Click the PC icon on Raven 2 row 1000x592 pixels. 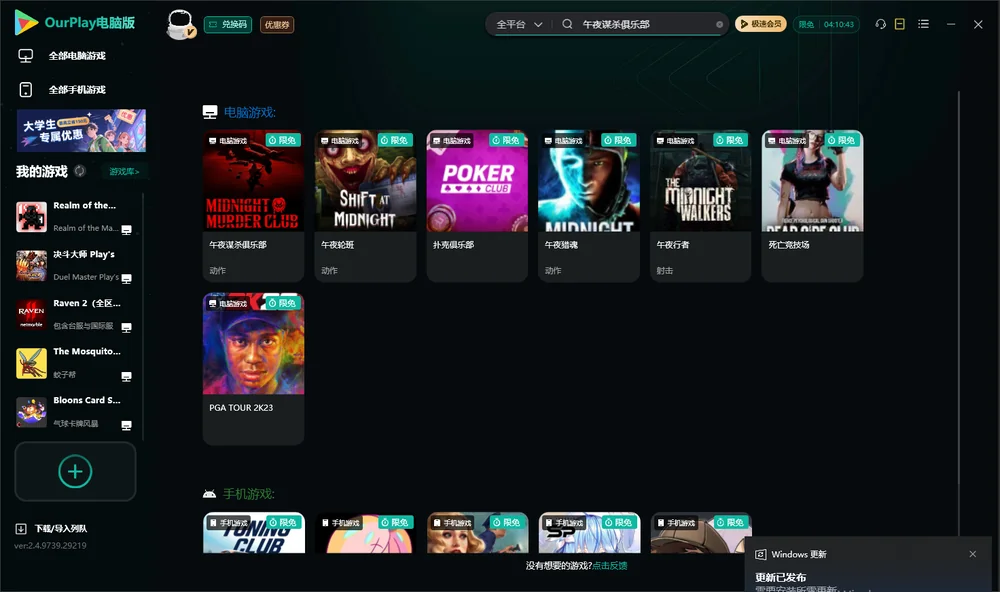tap(126, 328)
